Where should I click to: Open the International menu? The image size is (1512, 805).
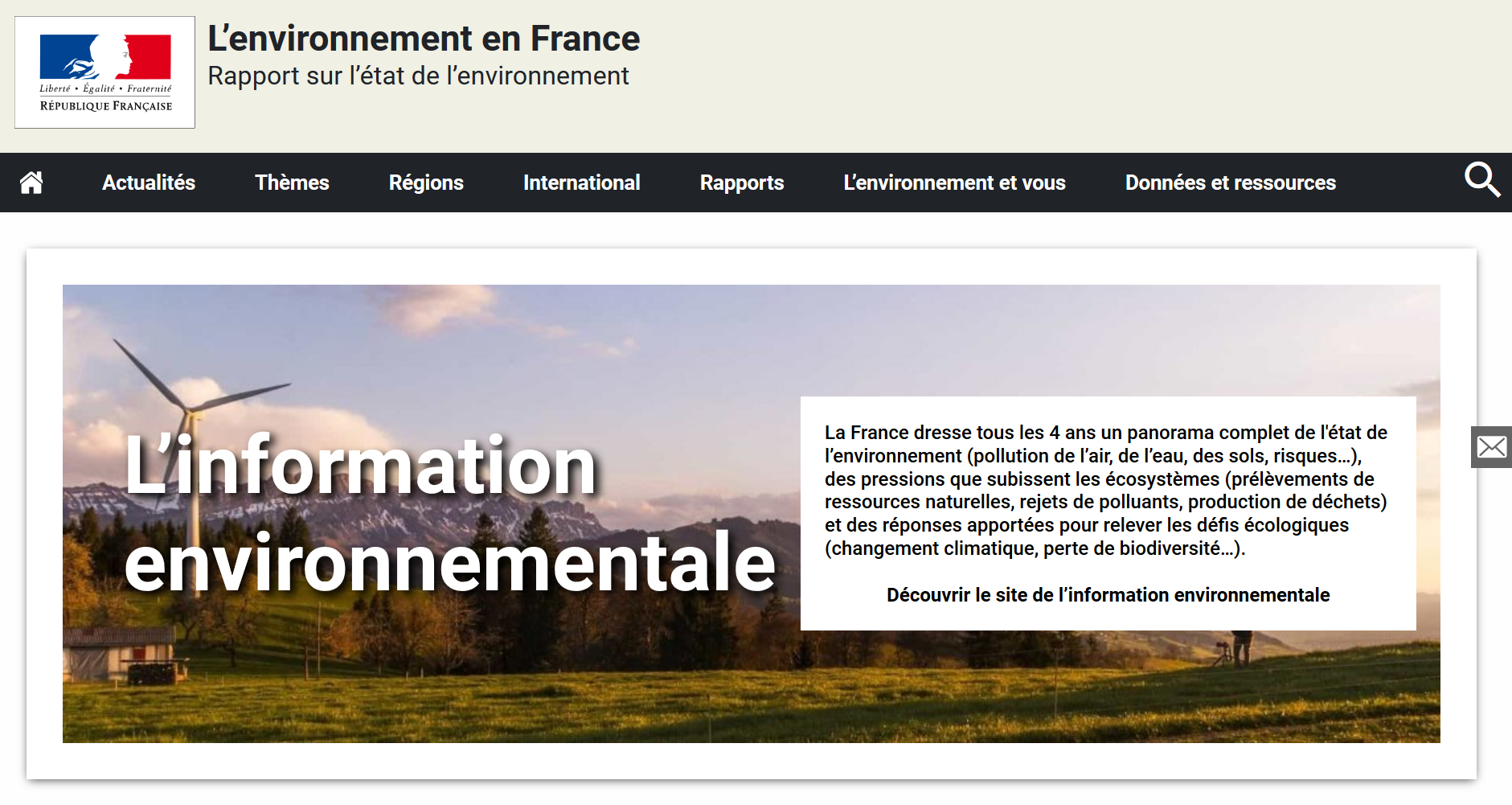point(581,183)
